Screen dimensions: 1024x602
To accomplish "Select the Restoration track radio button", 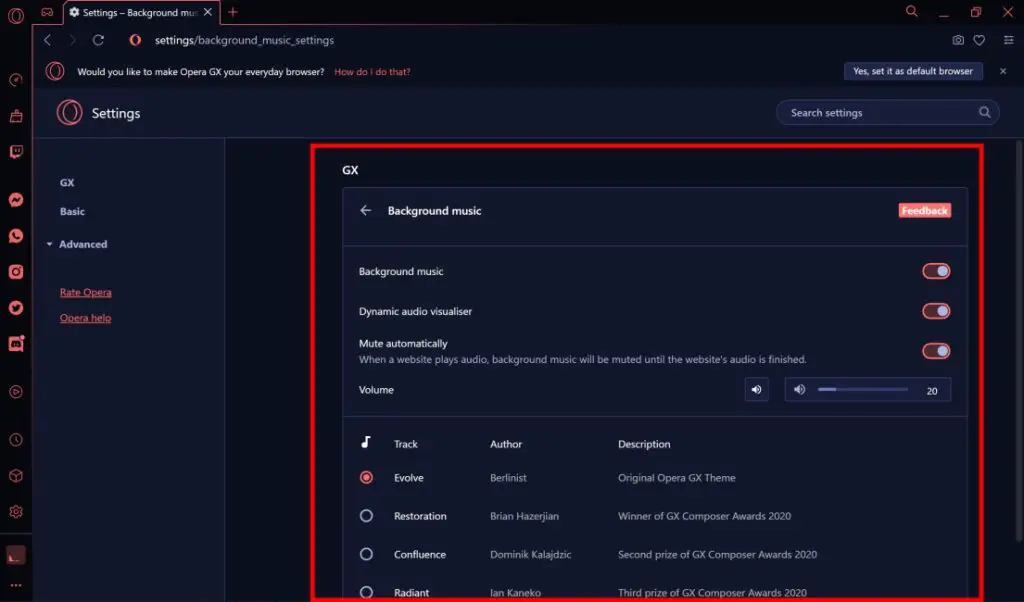I will (x=366, y=516).
